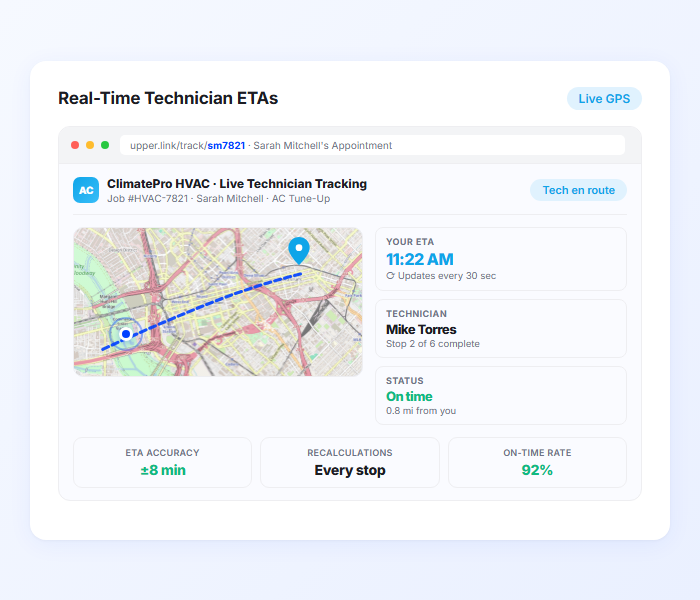The image size is (700, 600).
Task: Click the RECALCULATIONS label
Action: 350,453
